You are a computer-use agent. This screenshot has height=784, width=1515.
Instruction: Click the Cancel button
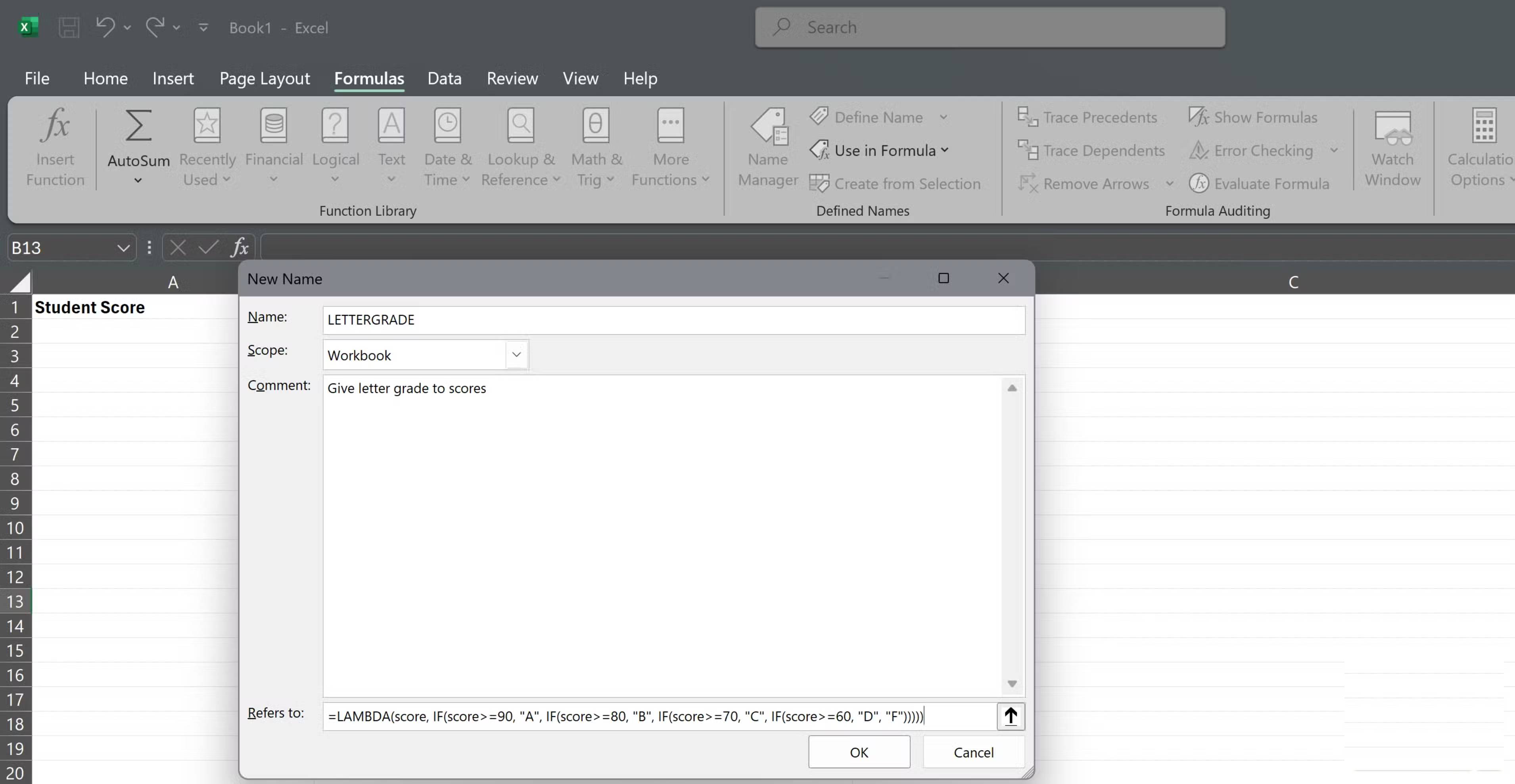973,751
